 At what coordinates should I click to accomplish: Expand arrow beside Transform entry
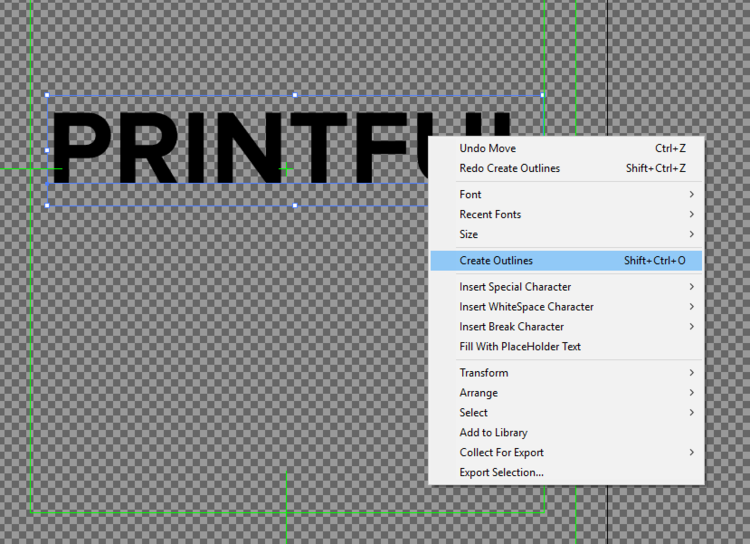pyautogui.click(x=692, y=373)
